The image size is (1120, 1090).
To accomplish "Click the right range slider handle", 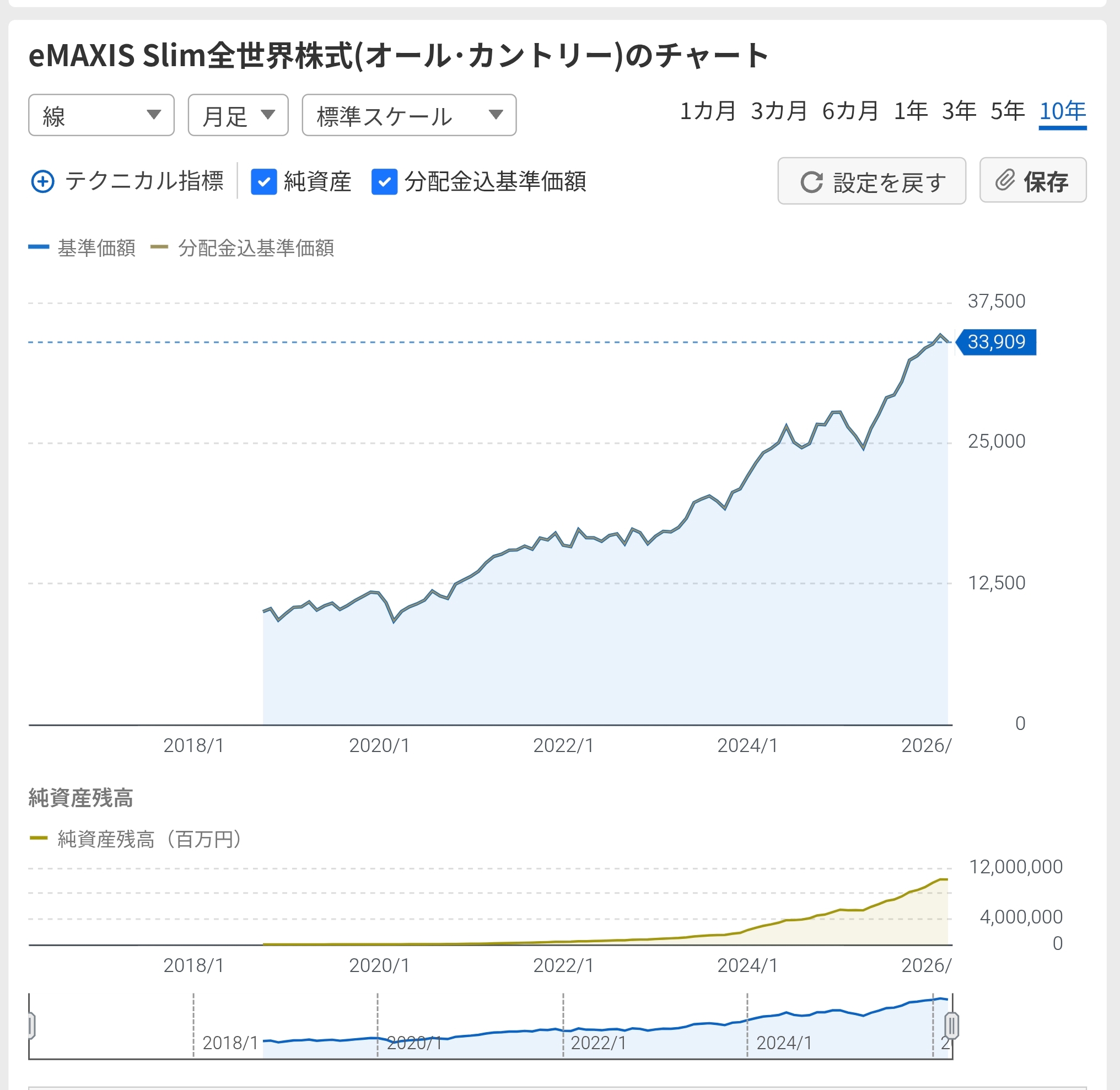I will 951,1025.
